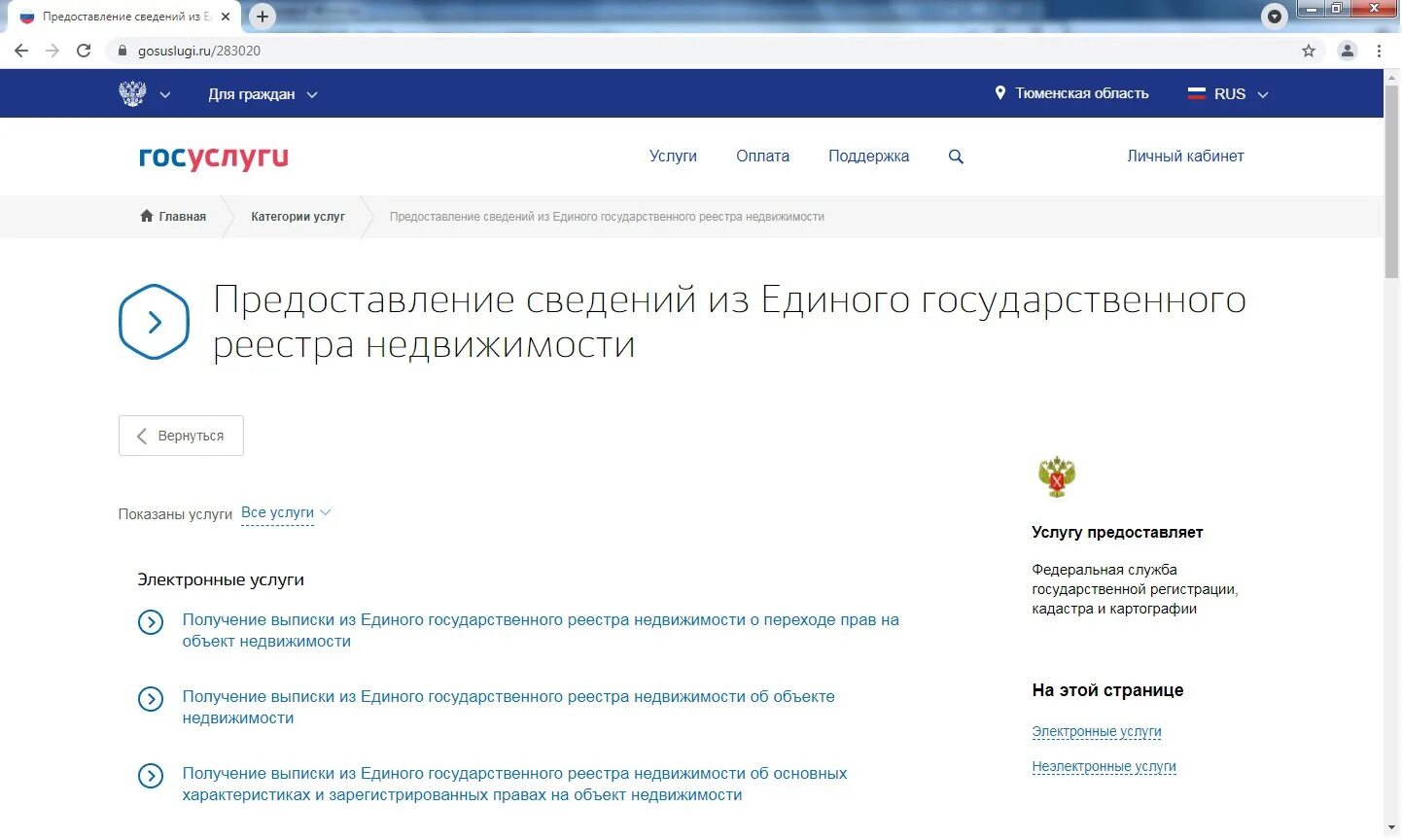Click the На этой странице heading
This screenshot has height=840, width=1402.
(1107, 690)
